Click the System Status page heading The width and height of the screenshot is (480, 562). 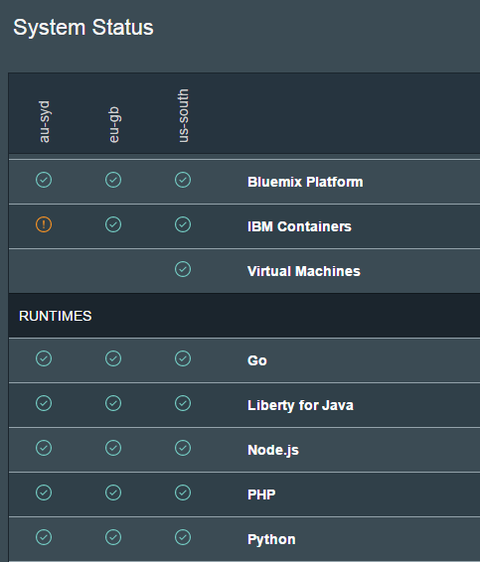tap(83, 27)
